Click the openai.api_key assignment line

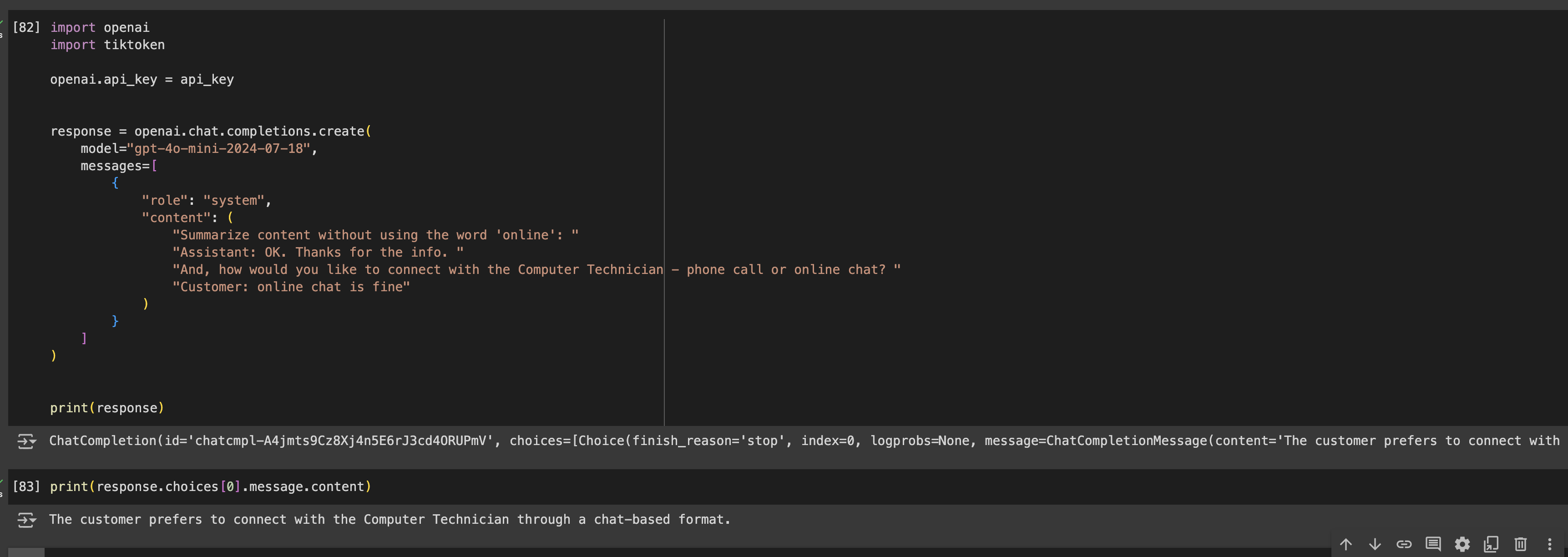click(x=141, y=80)
